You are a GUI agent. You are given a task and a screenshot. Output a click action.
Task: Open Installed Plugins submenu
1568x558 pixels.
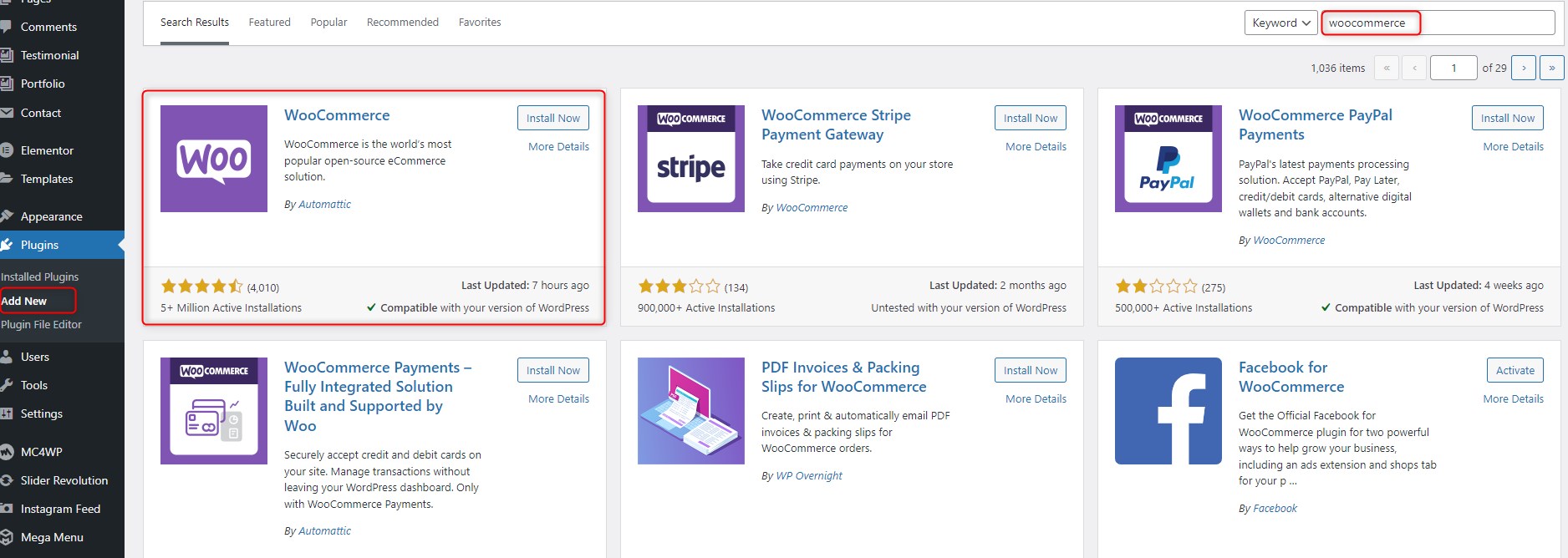39,276
